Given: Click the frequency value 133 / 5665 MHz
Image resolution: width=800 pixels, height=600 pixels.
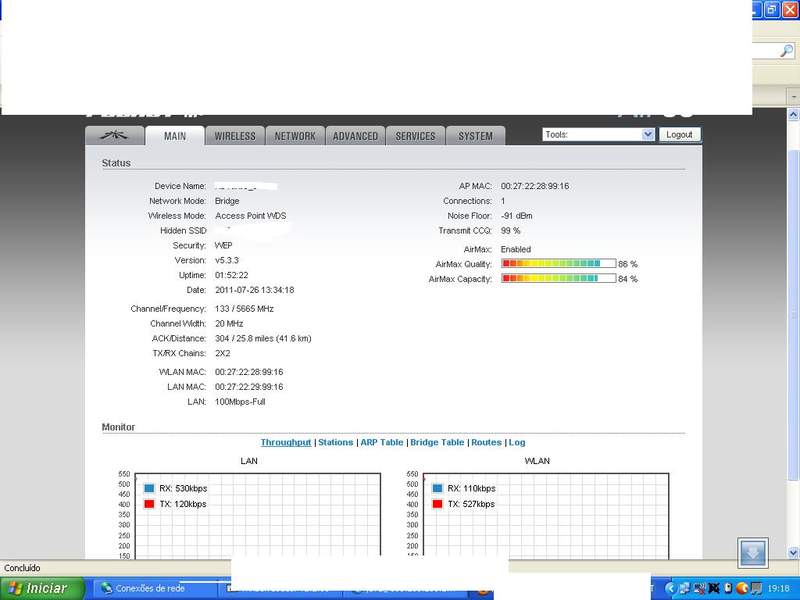Looking at the screenshot, I should (x=244, y=309).
